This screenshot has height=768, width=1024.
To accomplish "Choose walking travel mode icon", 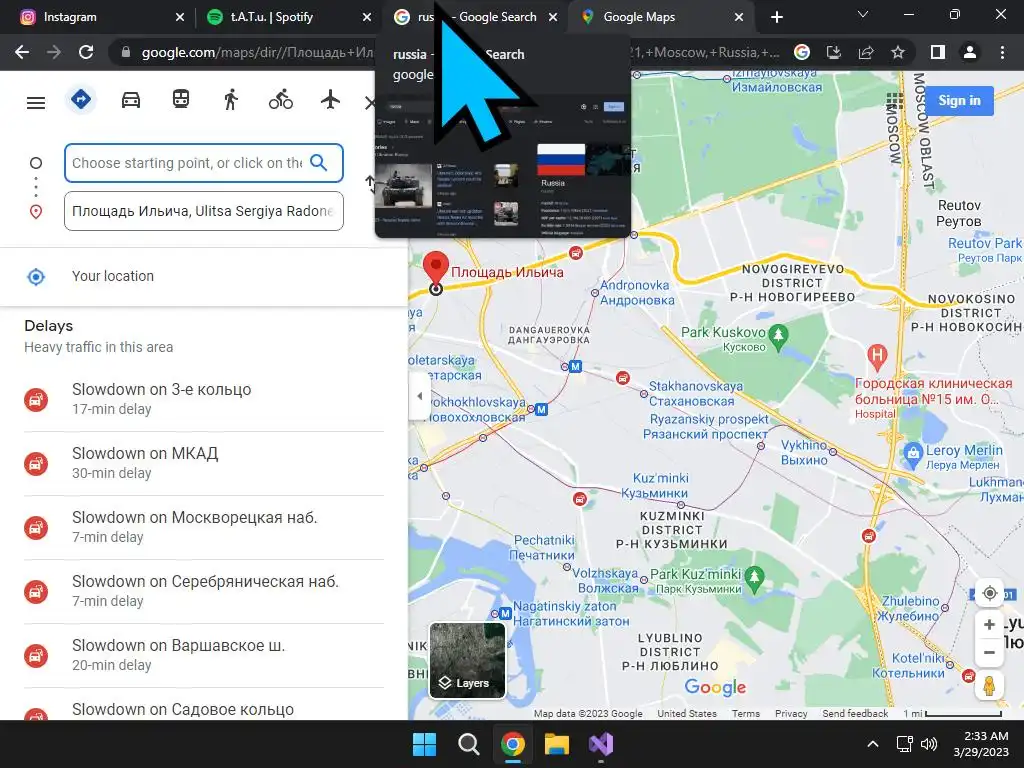I will pos(231,100).
